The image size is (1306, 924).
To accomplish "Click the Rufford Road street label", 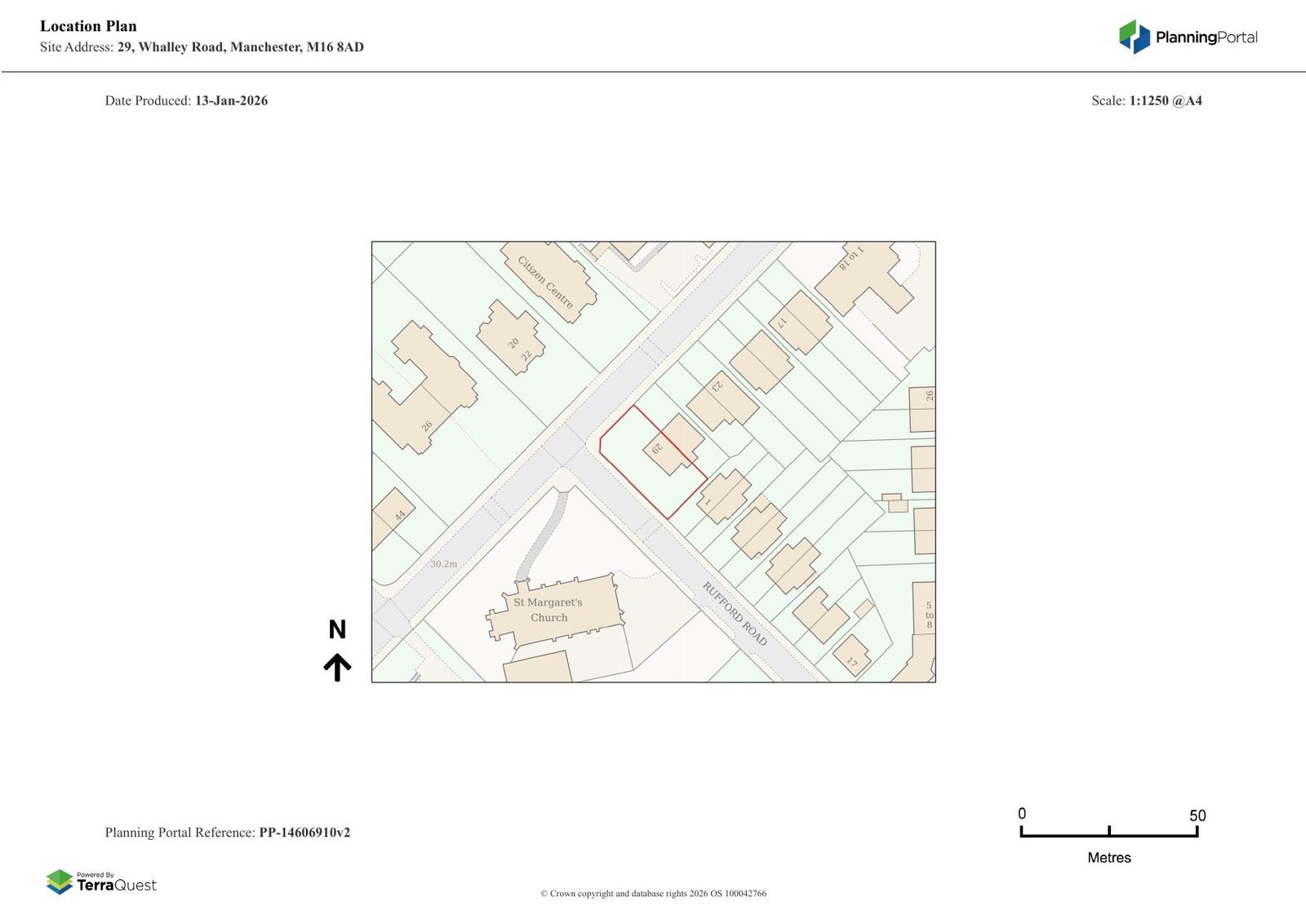I will click(x=735, y=614).
